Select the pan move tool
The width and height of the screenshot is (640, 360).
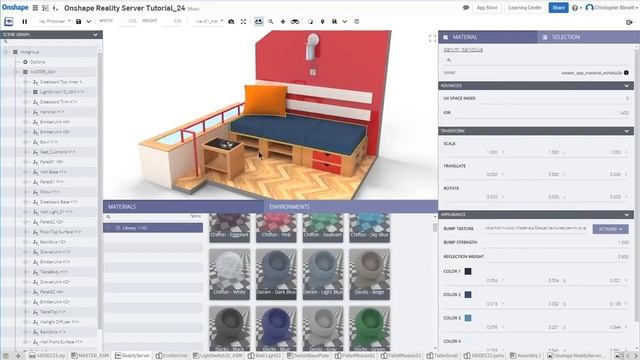[x=283, y=22]
